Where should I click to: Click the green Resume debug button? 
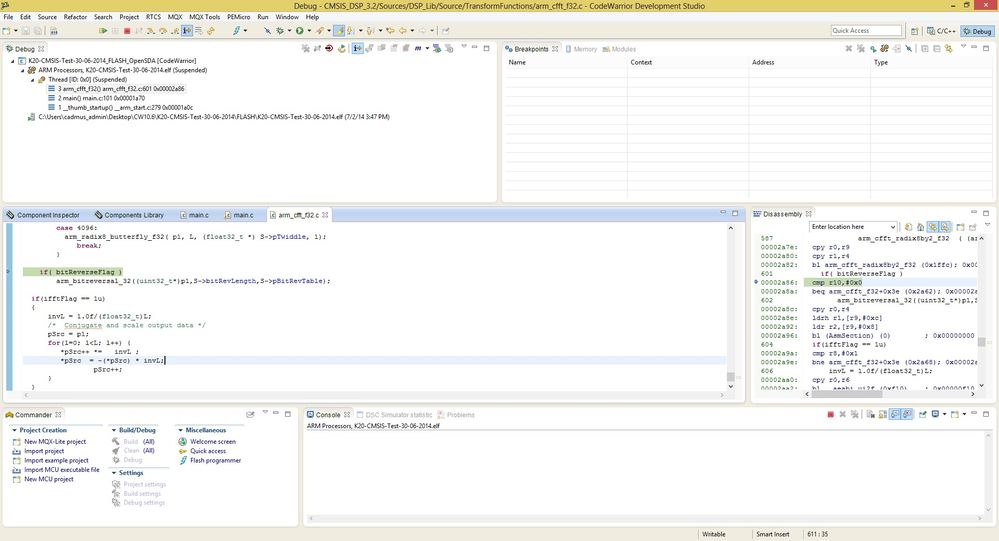pyautogui.click(x=103, y=31)
